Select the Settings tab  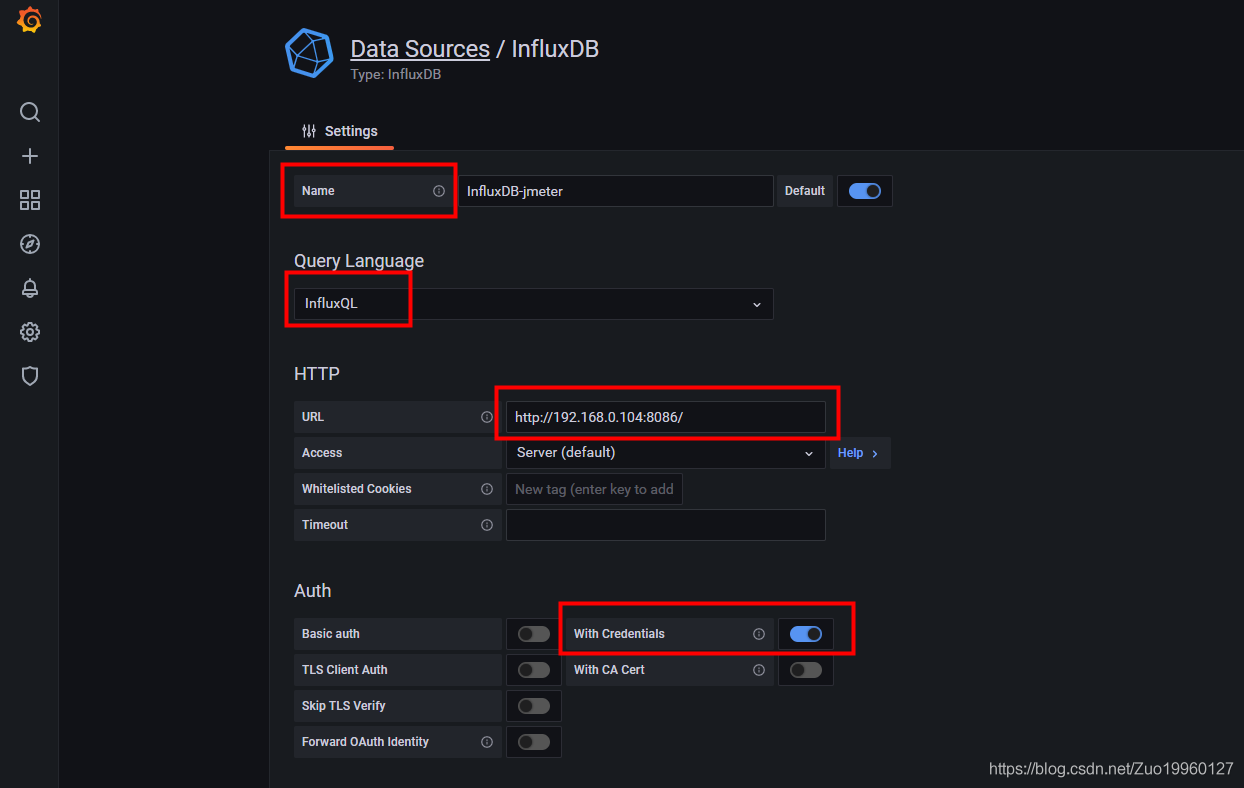point(339,131)
